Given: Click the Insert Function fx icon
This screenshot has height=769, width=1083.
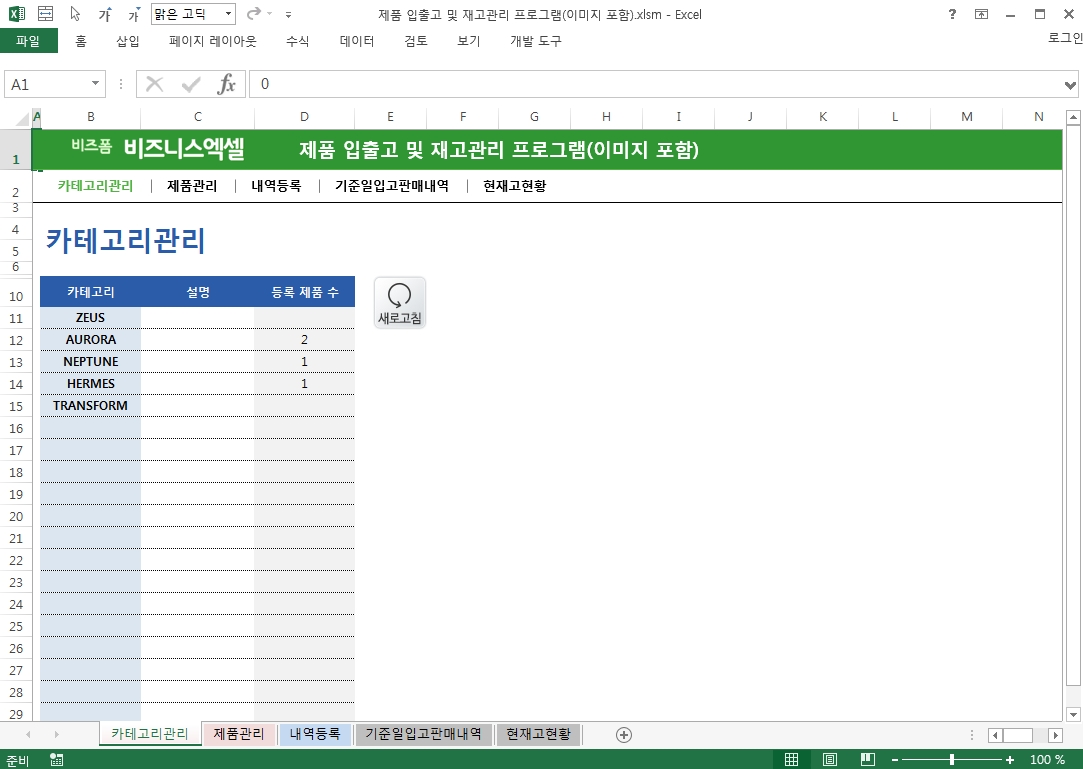Looking at the screenshot, I should (227, 84).
